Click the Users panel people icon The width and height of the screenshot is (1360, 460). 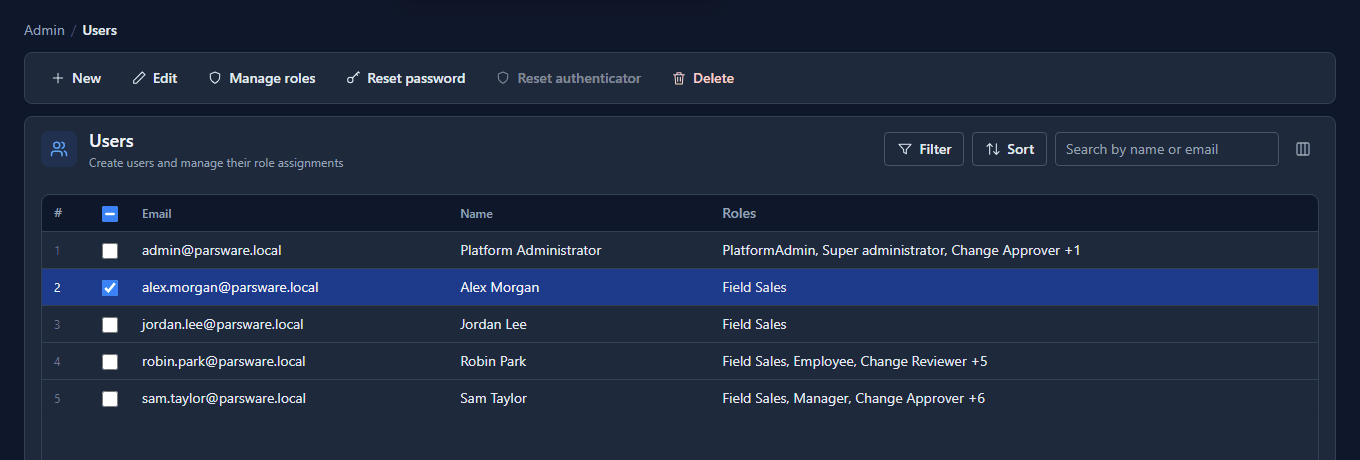(59, 149)
